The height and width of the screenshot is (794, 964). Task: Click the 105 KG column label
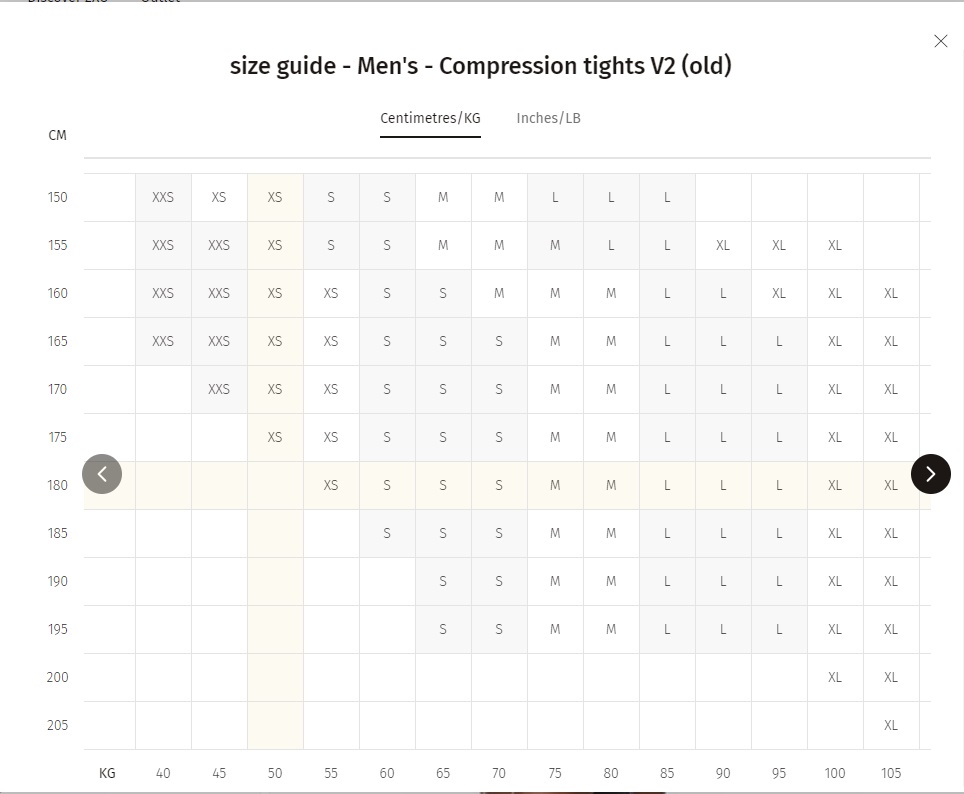point(891,773)
